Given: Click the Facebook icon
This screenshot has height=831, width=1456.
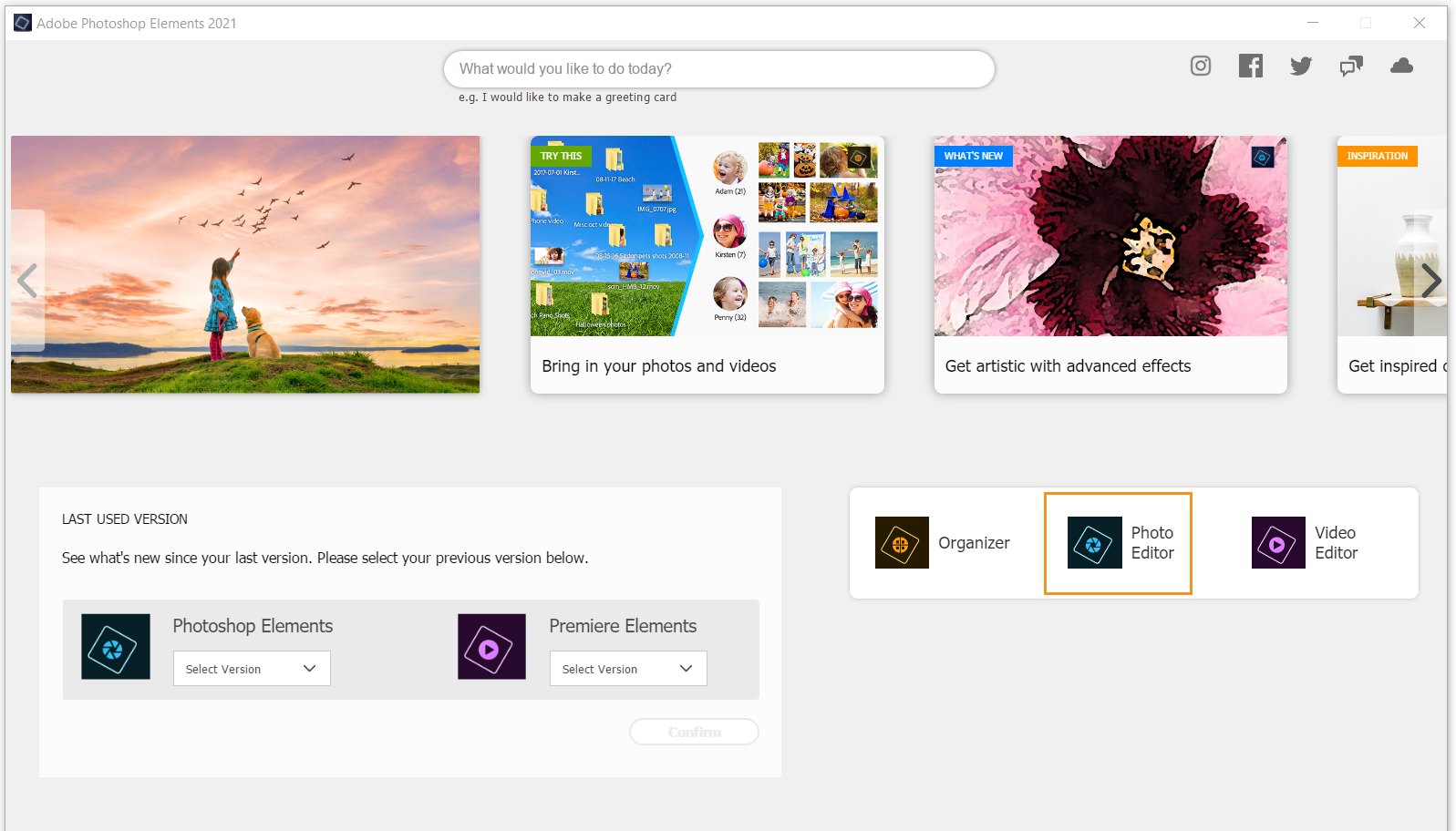Looking at the screenshot, I should [x=1251, y=66].
